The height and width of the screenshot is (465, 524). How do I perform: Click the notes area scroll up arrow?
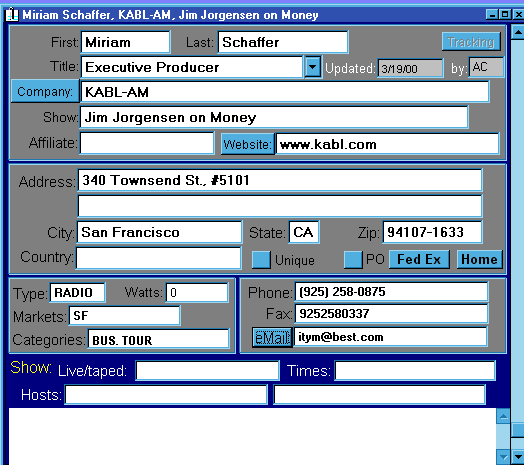[503, 416]
